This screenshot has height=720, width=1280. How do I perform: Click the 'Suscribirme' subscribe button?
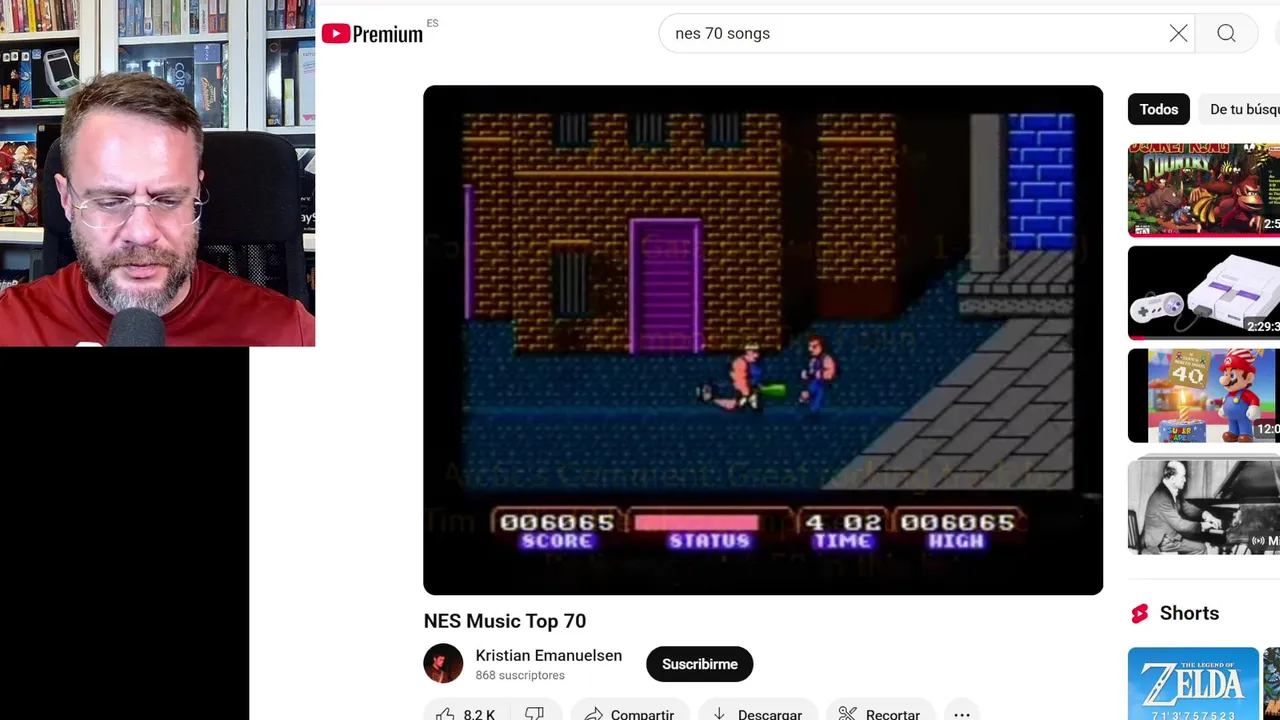tap(700, 664)
